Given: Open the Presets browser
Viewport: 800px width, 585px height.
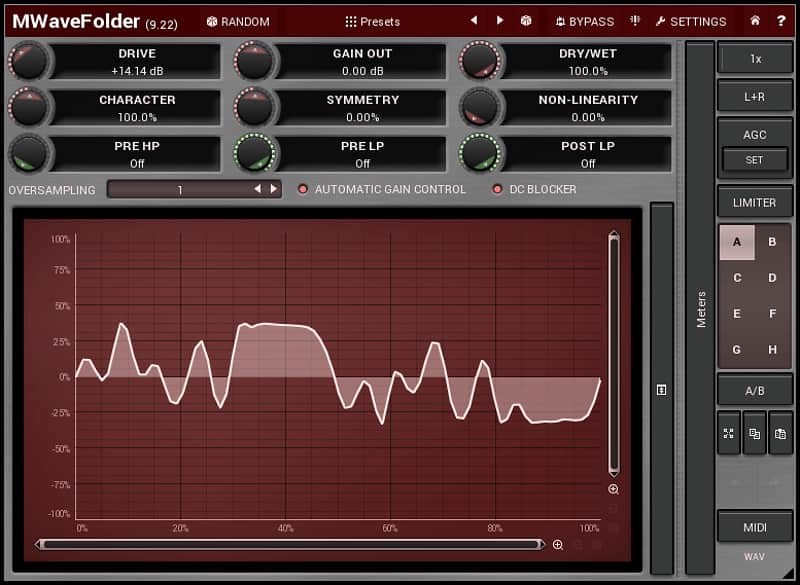Looking at the screenshot, I should [372, 21].
